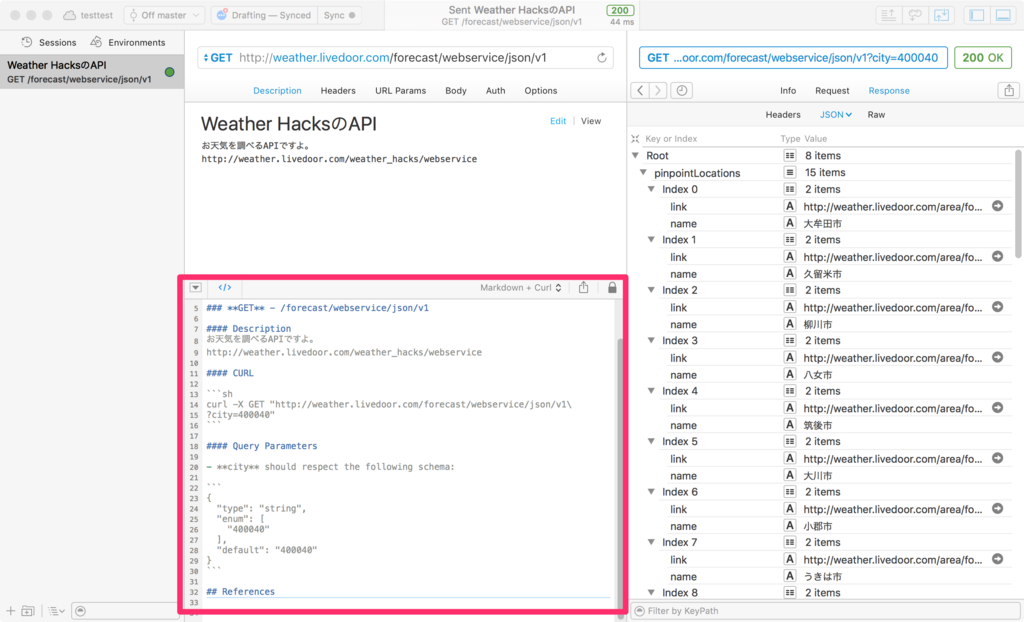Open the Auth tab

pos(496,91)
